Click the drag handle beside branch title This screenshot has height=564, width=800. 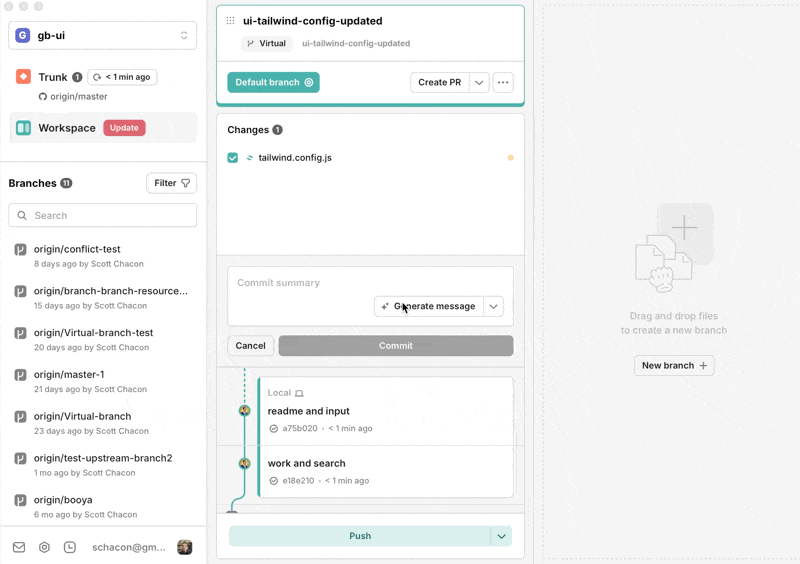pyautogui.click(x=231, y=21)
